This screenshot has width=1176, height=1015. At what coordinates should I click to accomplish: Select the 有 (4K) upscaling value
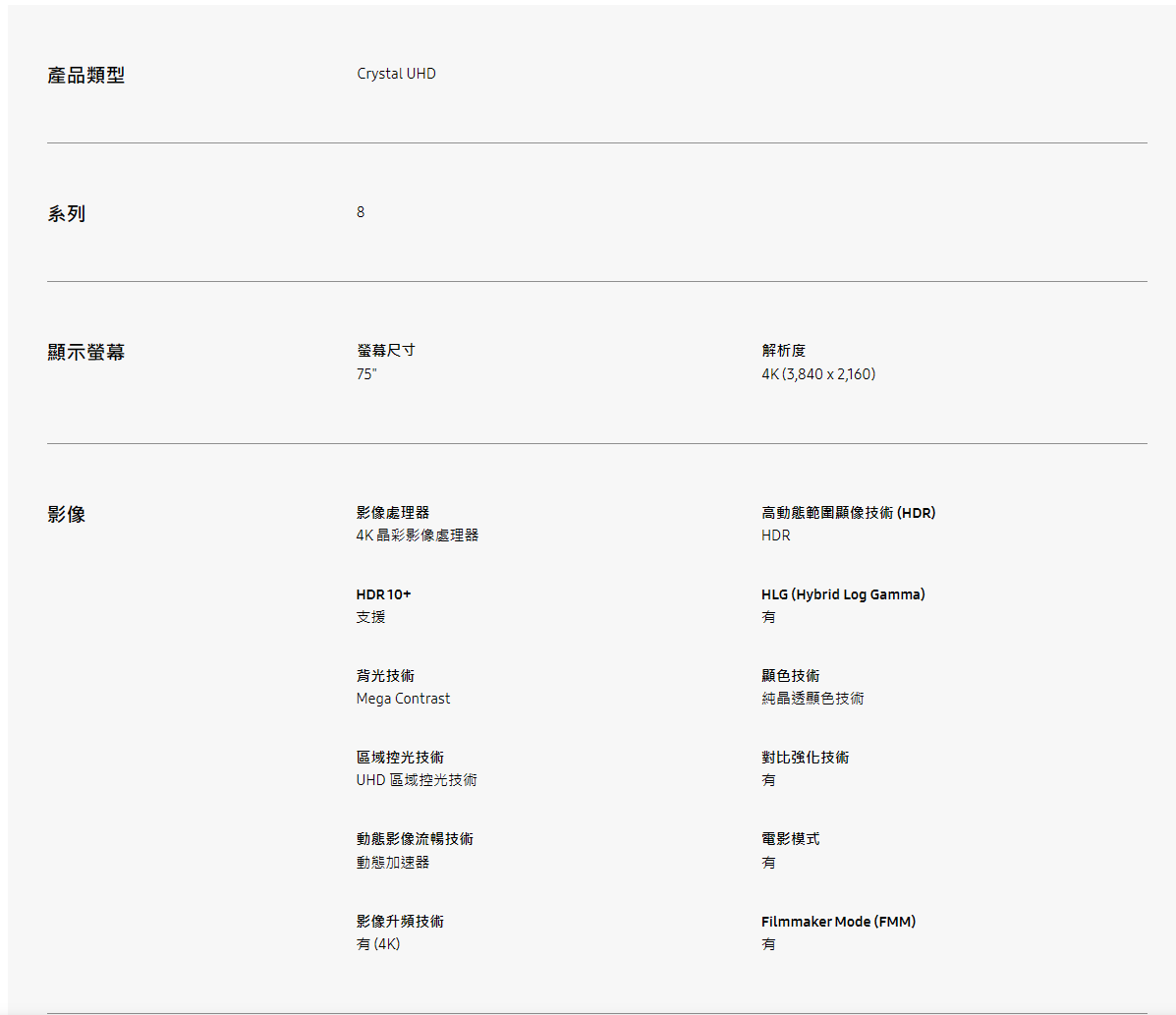click(378, 944)
